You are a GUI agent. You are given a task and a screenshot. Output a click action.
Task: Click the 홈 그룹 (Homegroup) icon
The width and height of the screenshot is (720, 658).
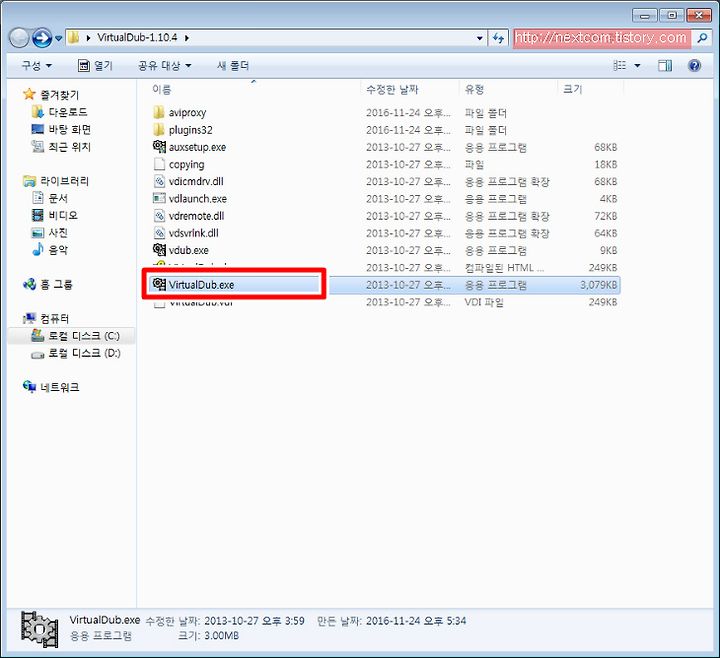[29, 284]
